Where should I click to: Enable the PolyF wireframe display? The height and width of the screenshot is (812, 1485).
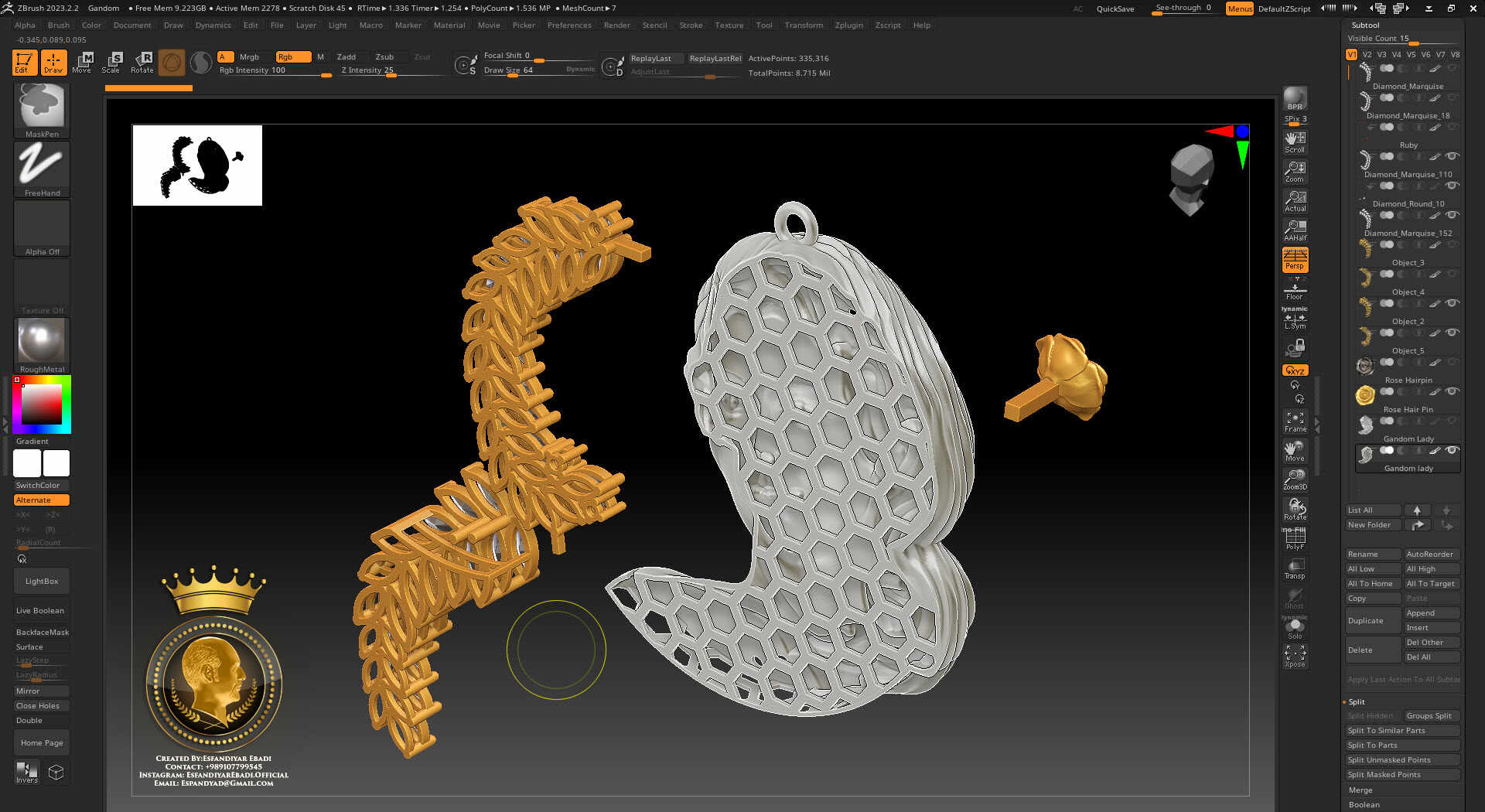(1295, 538)
